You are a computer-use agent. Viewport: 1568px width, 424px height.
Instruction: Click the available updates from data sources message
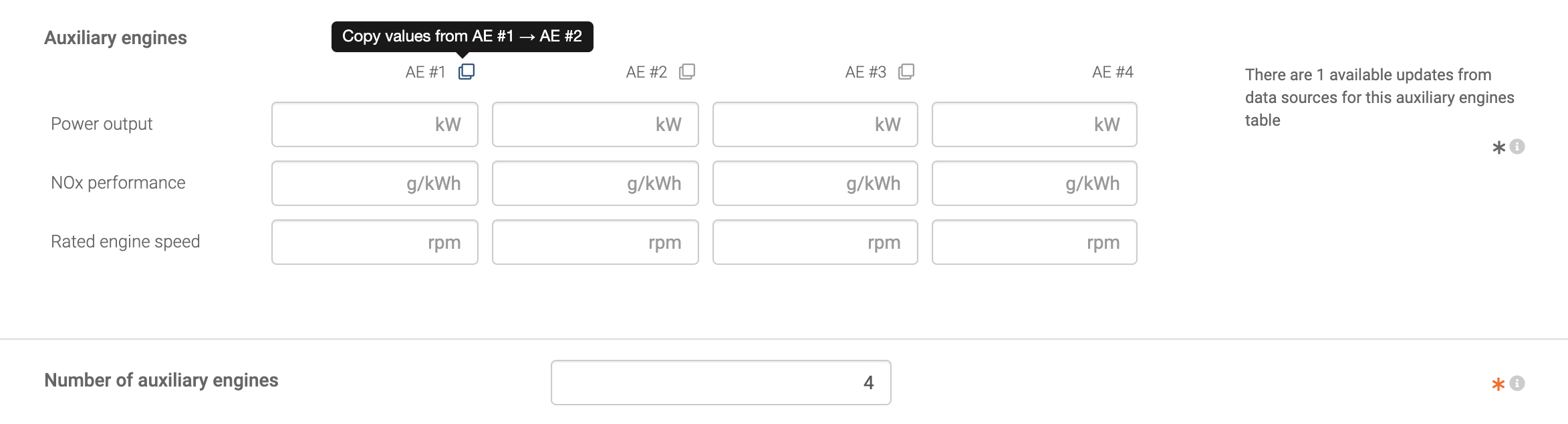tap(1380, 98)
